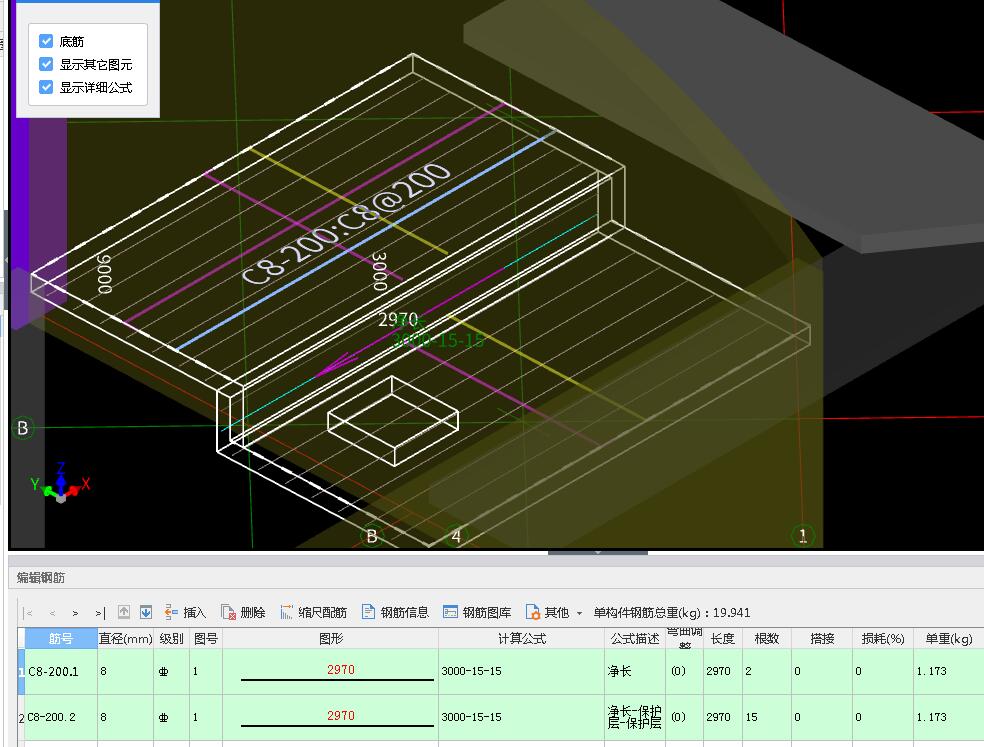Click axis marker B at left edge

click(23, 427)
